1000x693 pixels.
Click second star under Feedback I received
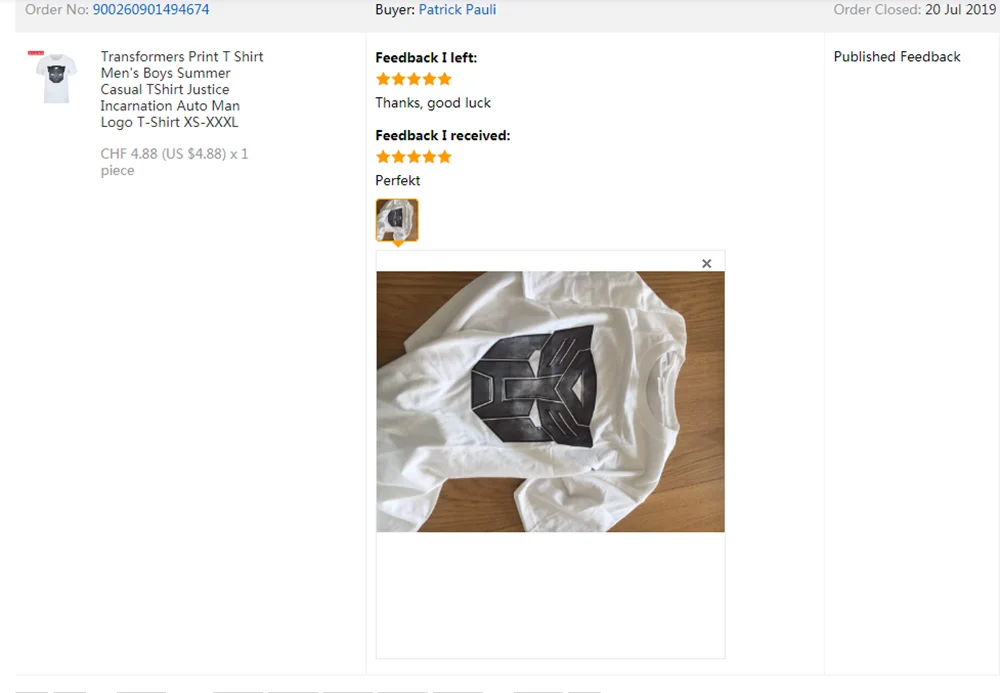coord(399,157)
